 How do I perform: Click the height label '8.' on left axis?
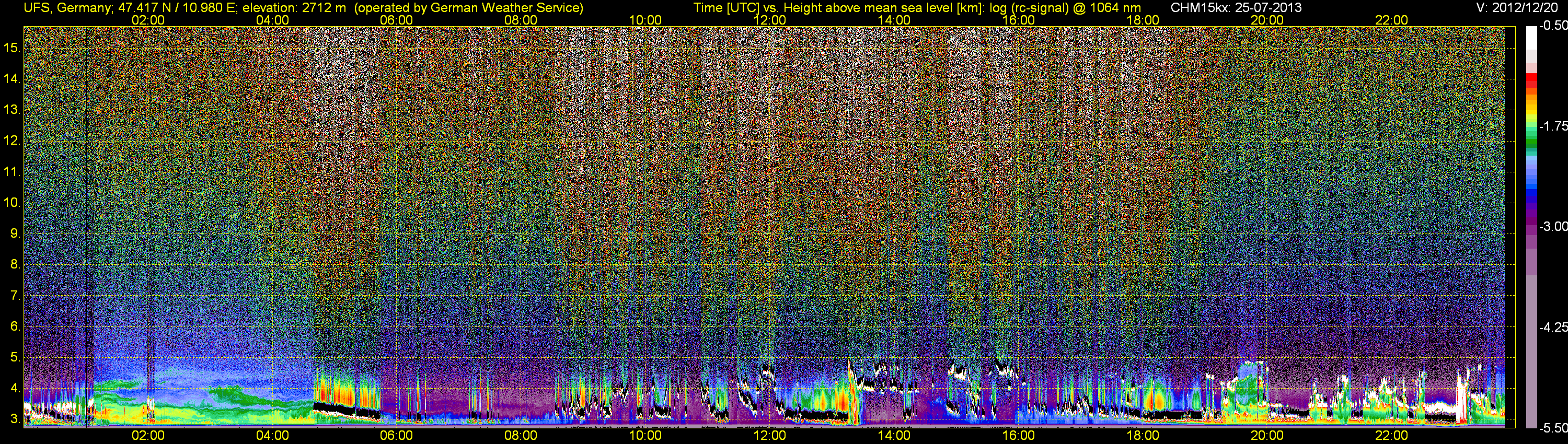click(x=16, y=265)
